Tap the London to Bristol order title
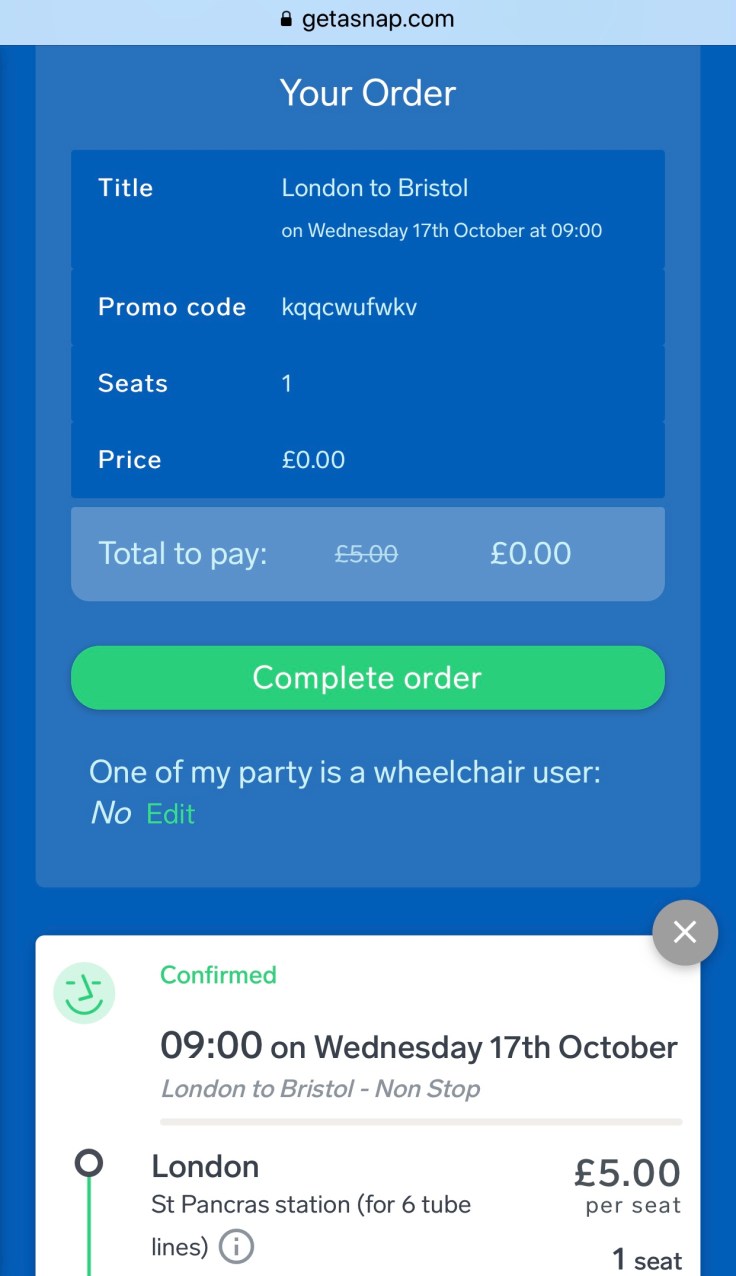 click(375, 188)
